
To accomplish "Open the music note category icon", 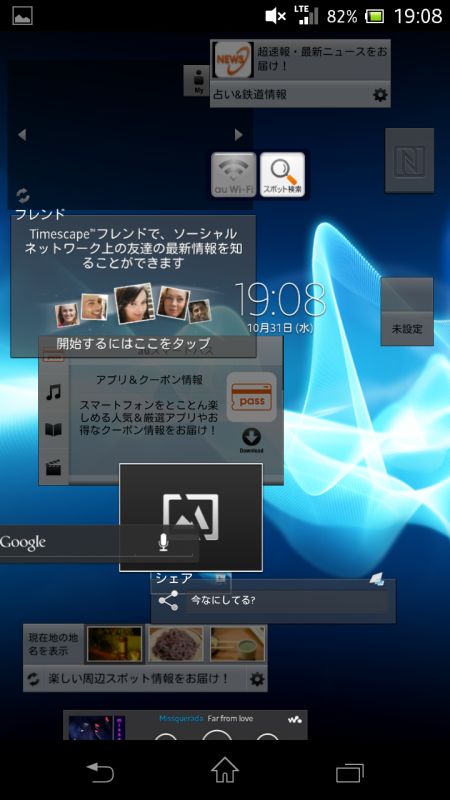I will coord(53,392).
